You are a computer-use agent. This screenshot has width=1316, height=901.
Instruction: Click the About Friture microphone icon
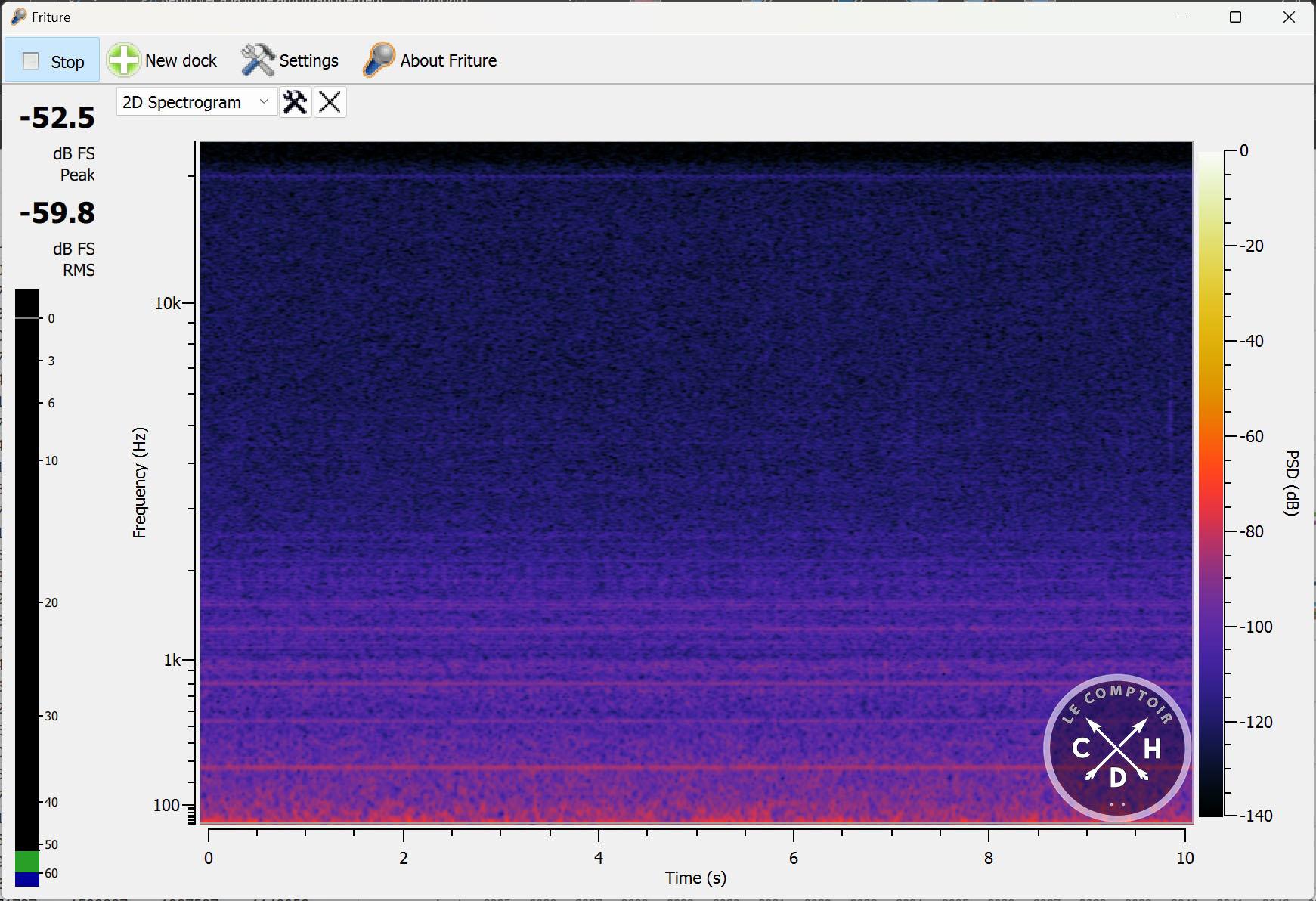tap(379, 60)
